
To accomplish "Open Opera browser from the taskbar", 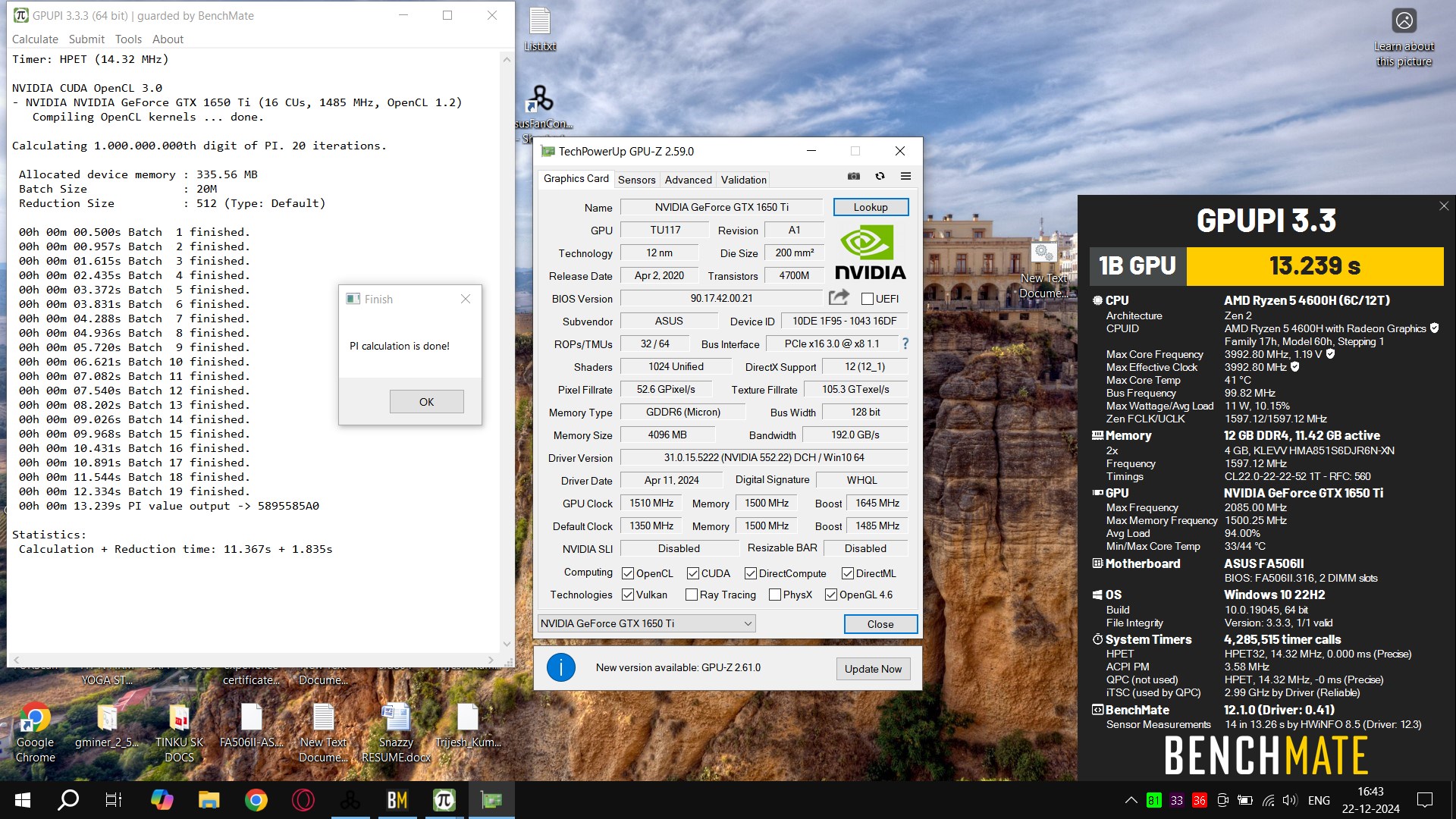I will [303, 800].
